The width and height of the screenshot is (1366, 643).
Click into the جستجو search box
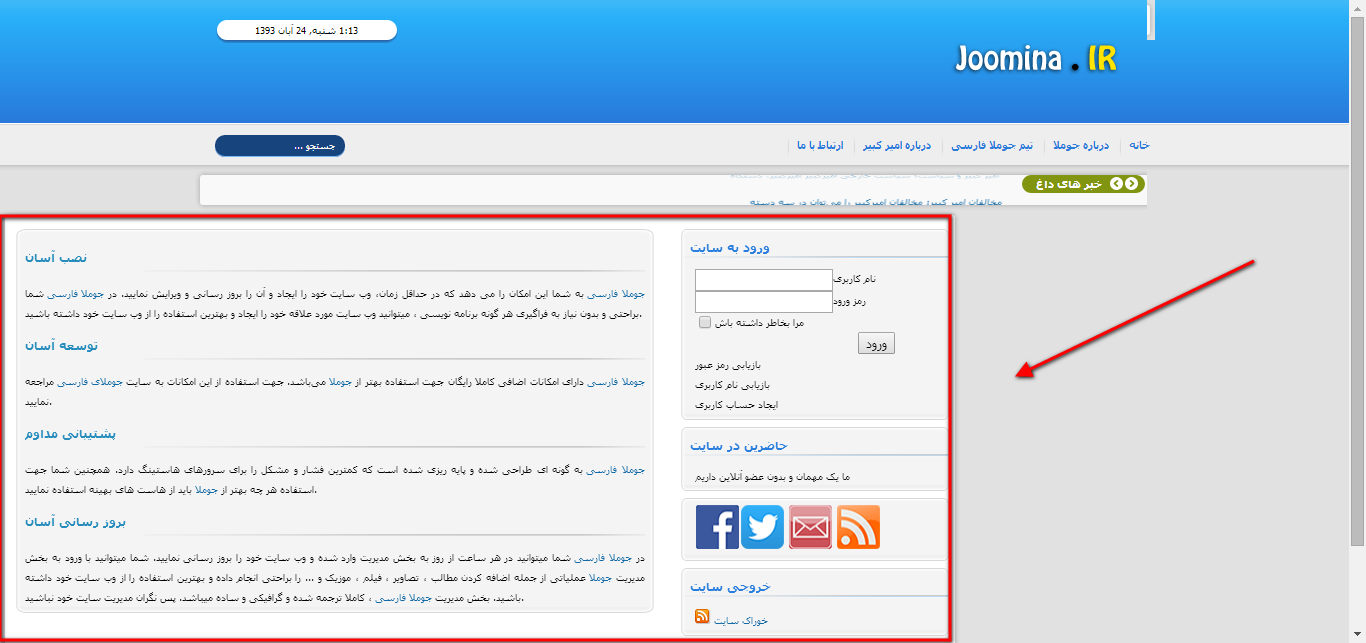point(280,146)
